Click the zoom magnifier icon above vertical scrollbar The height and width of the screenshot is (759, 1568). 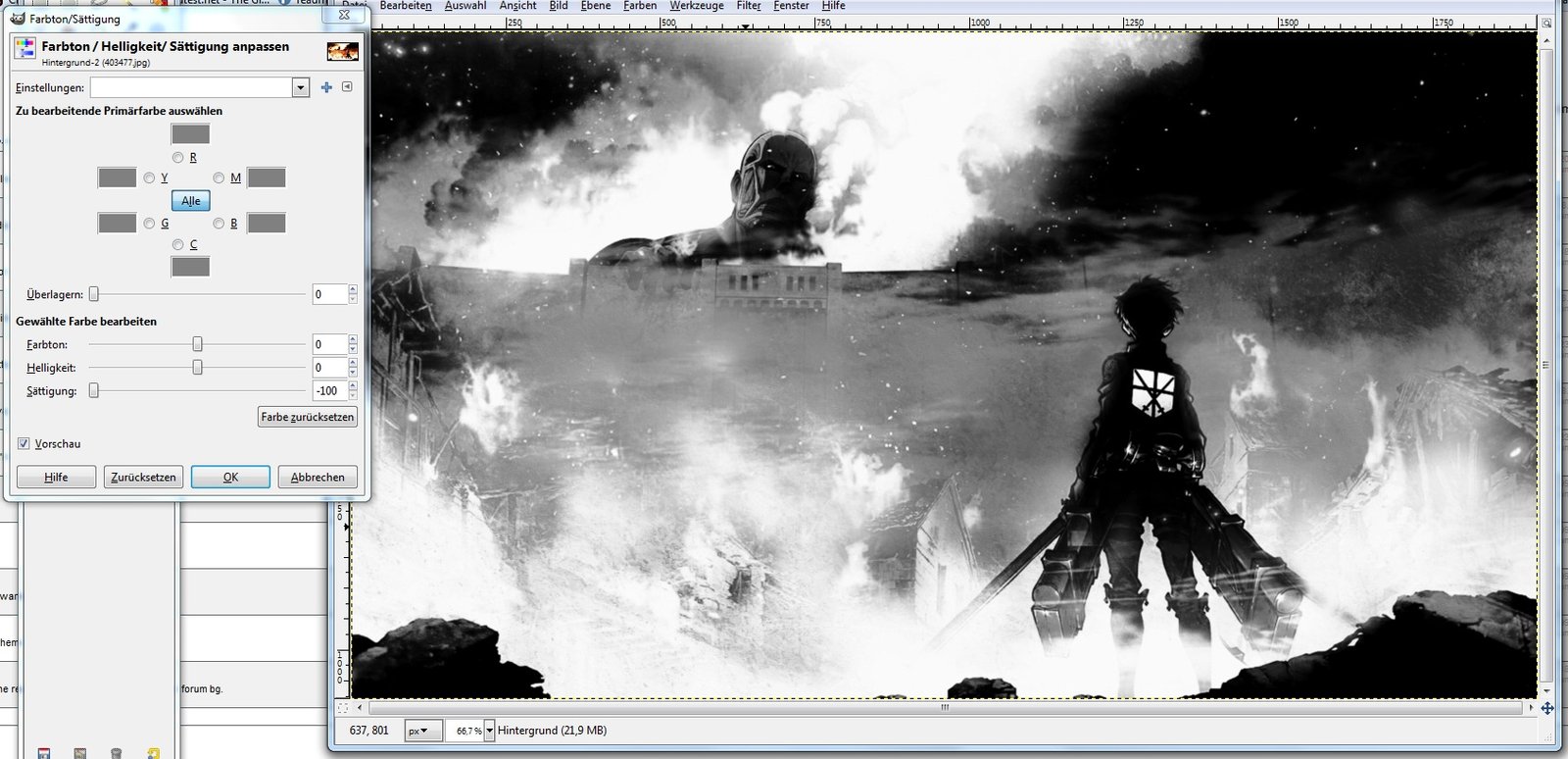(1546, 24)
